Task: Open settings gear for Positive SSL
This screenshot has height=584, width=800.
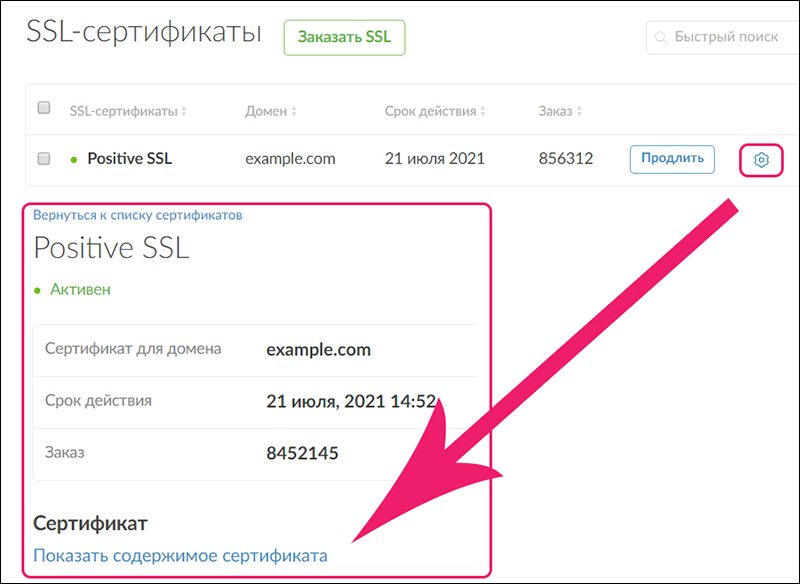Action: click(x=761, y=159)
